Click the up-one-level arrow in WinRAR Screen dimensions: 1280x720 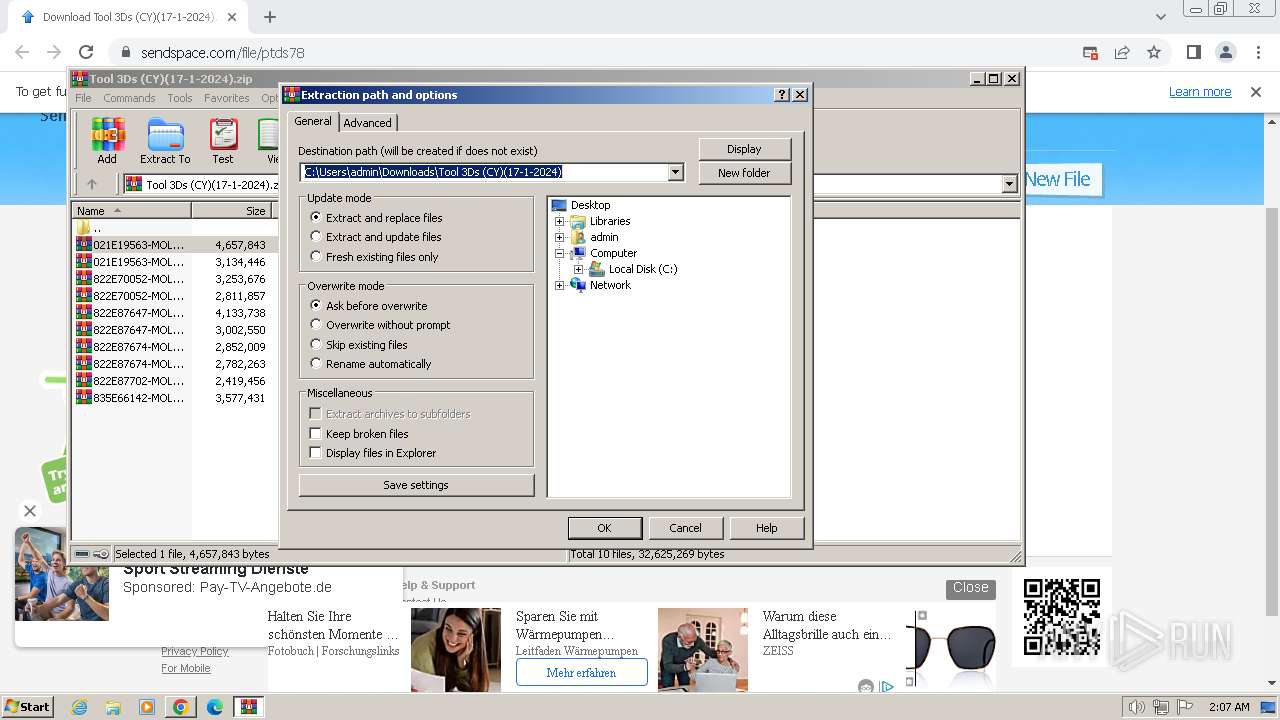92,184
